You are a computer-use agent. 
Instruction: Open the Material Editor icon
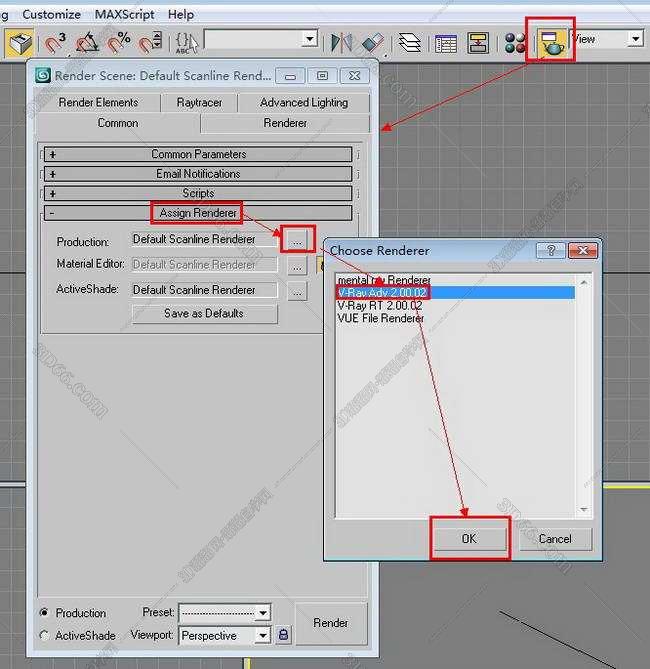515,43
